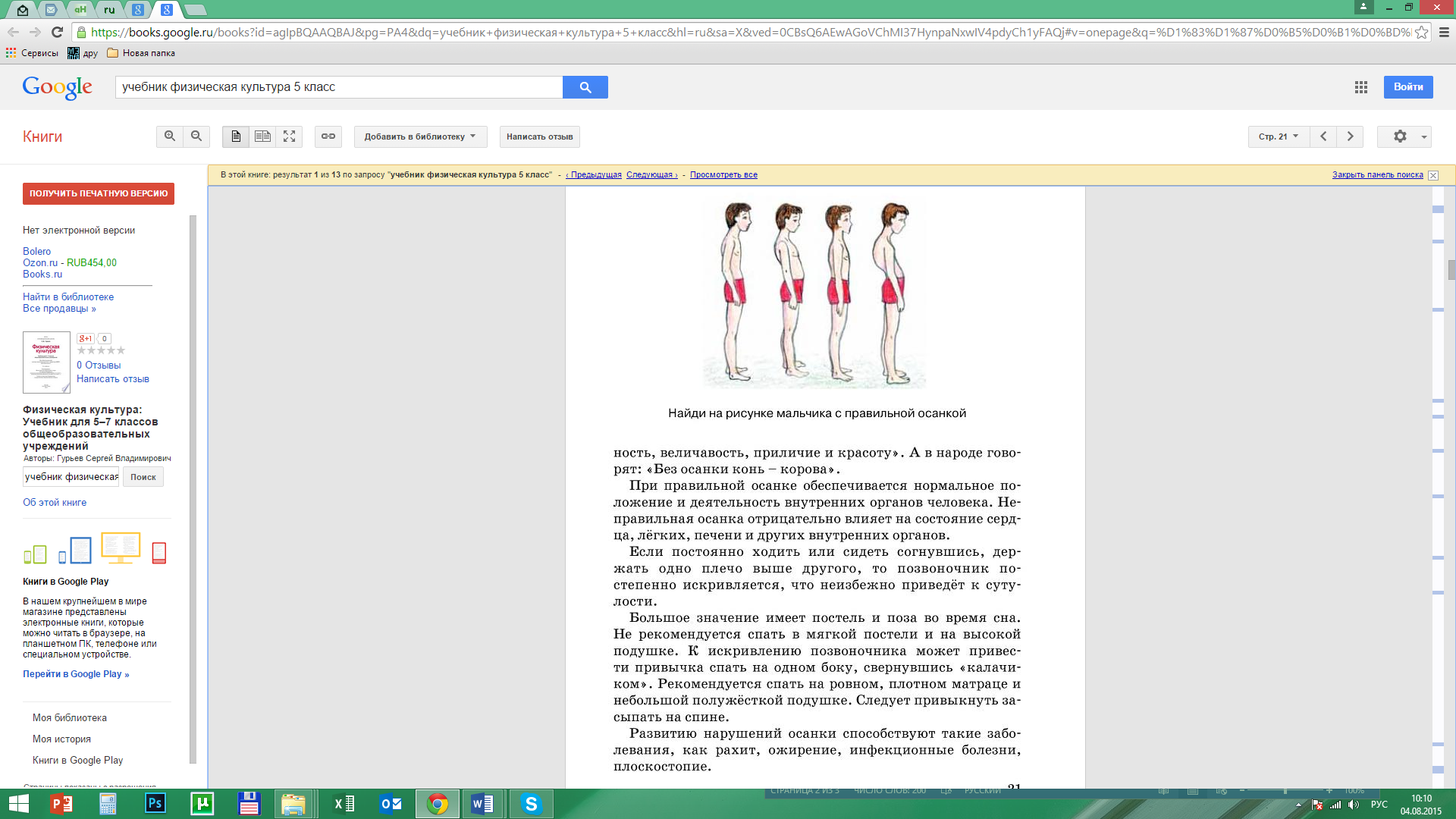Click the page vertical scrollbar thumb
Image resolution: width=1456 pixels, height=819 pixels.
(1451, 270)
